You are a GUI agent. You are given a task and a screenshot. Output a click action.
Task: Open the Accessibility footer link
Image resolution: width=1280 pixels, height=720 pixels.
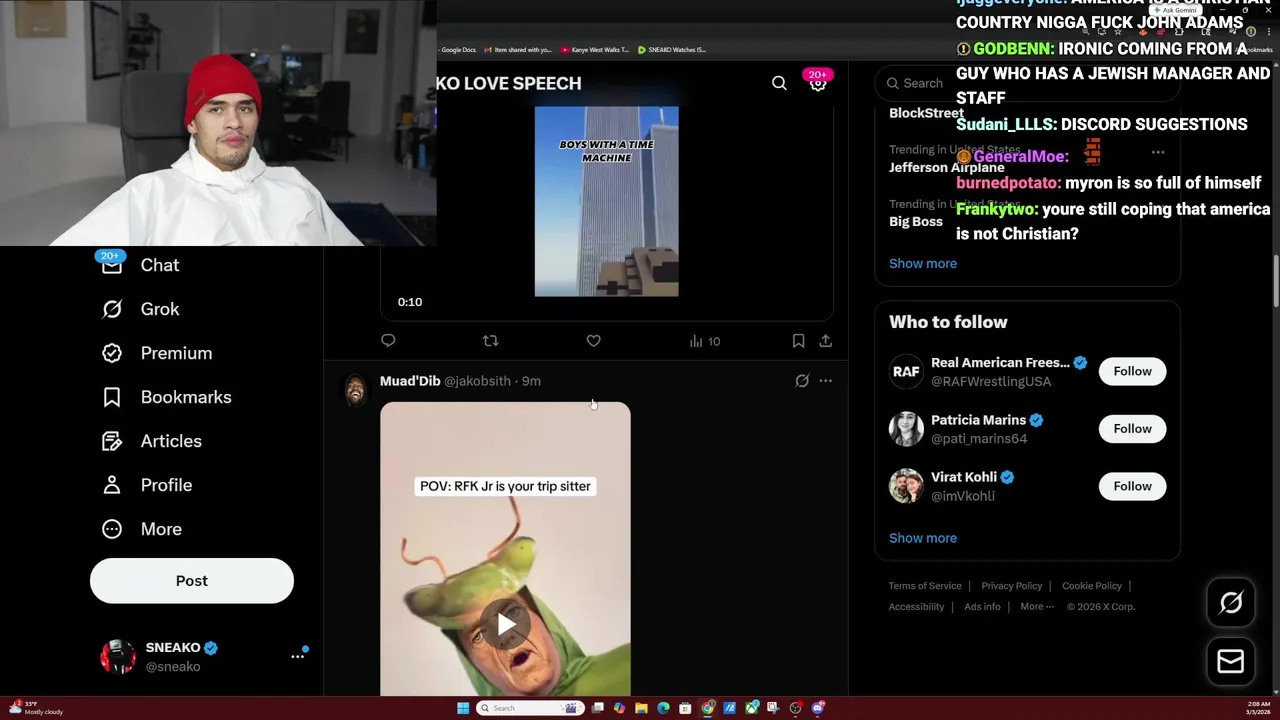(x=916, y=607)
